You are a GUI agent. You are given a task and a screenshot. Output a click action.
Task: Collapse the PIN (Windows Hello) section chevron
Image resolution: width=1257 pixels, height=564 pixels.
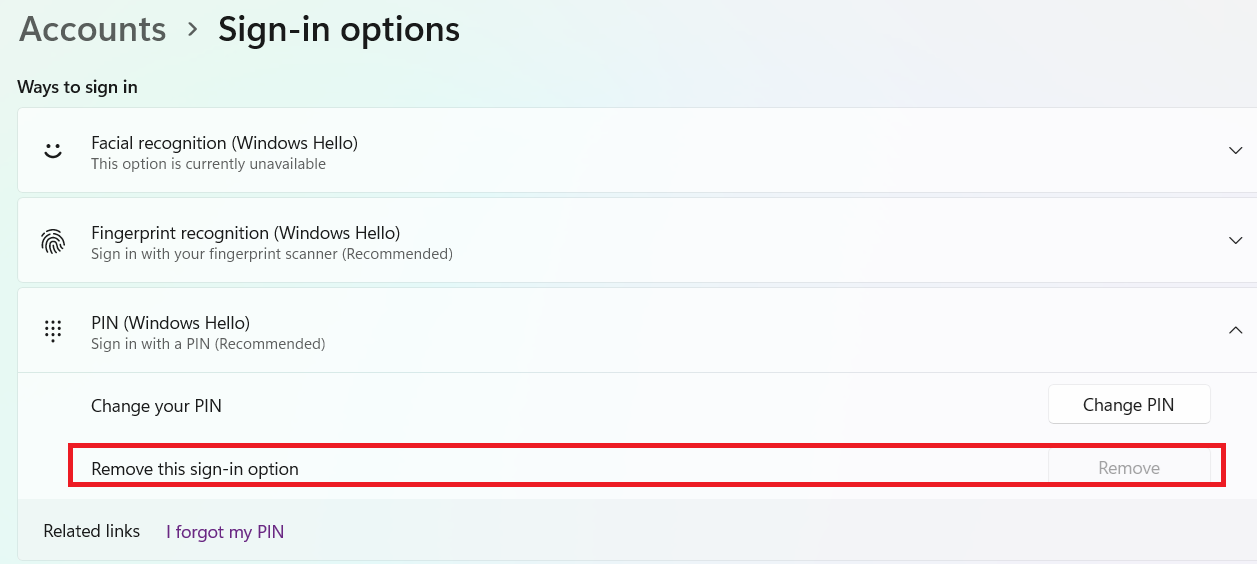click(1236, 330)
